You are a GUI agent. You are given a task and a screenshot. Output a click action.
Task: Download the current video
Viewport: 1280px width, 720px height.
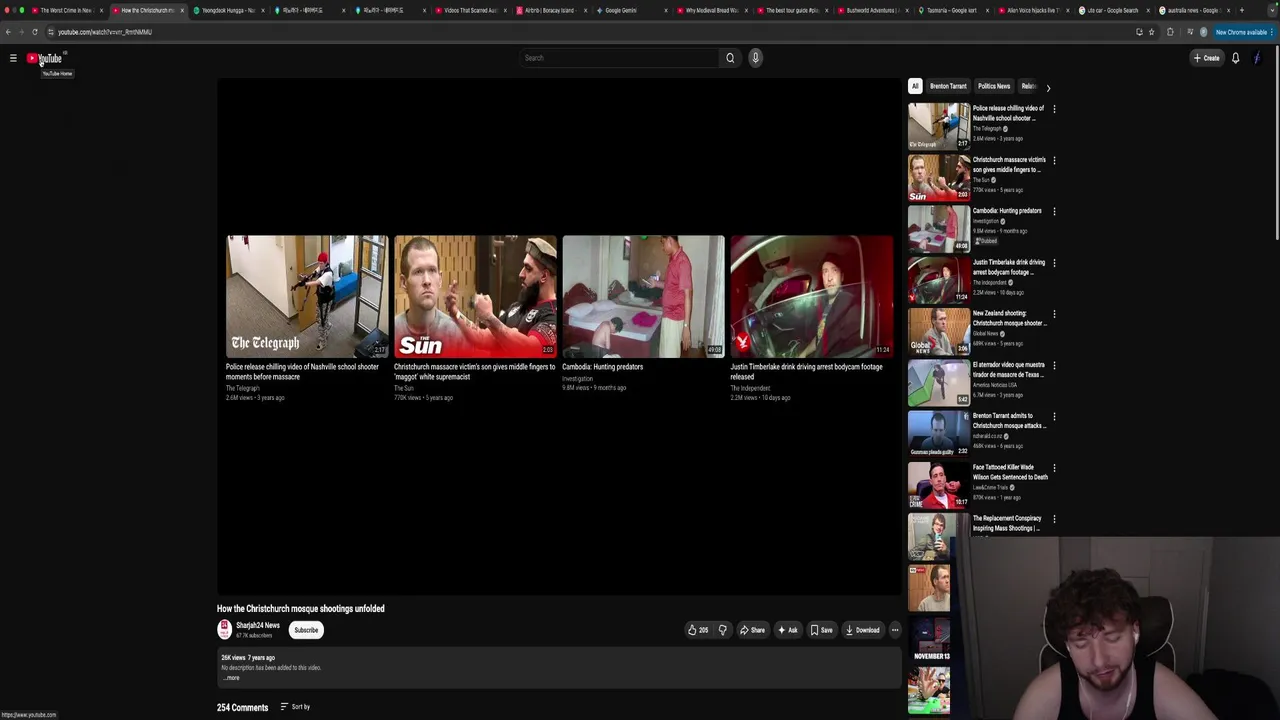point(863,630)
